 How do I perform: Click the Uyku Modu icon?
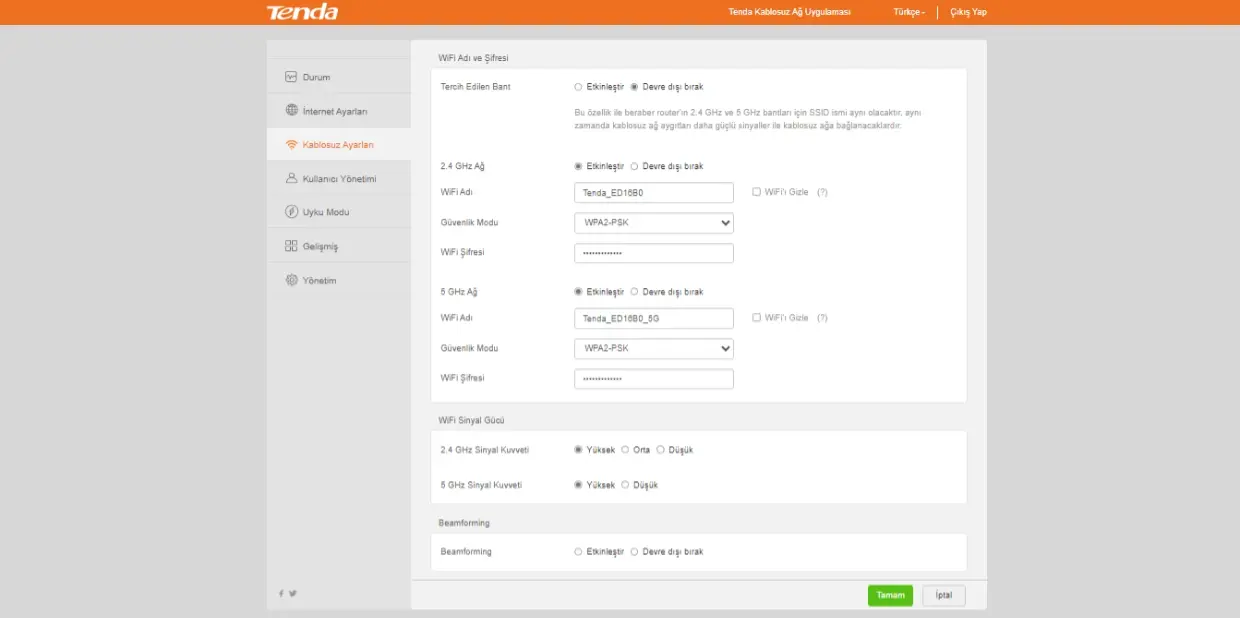[x=291, y=212]
